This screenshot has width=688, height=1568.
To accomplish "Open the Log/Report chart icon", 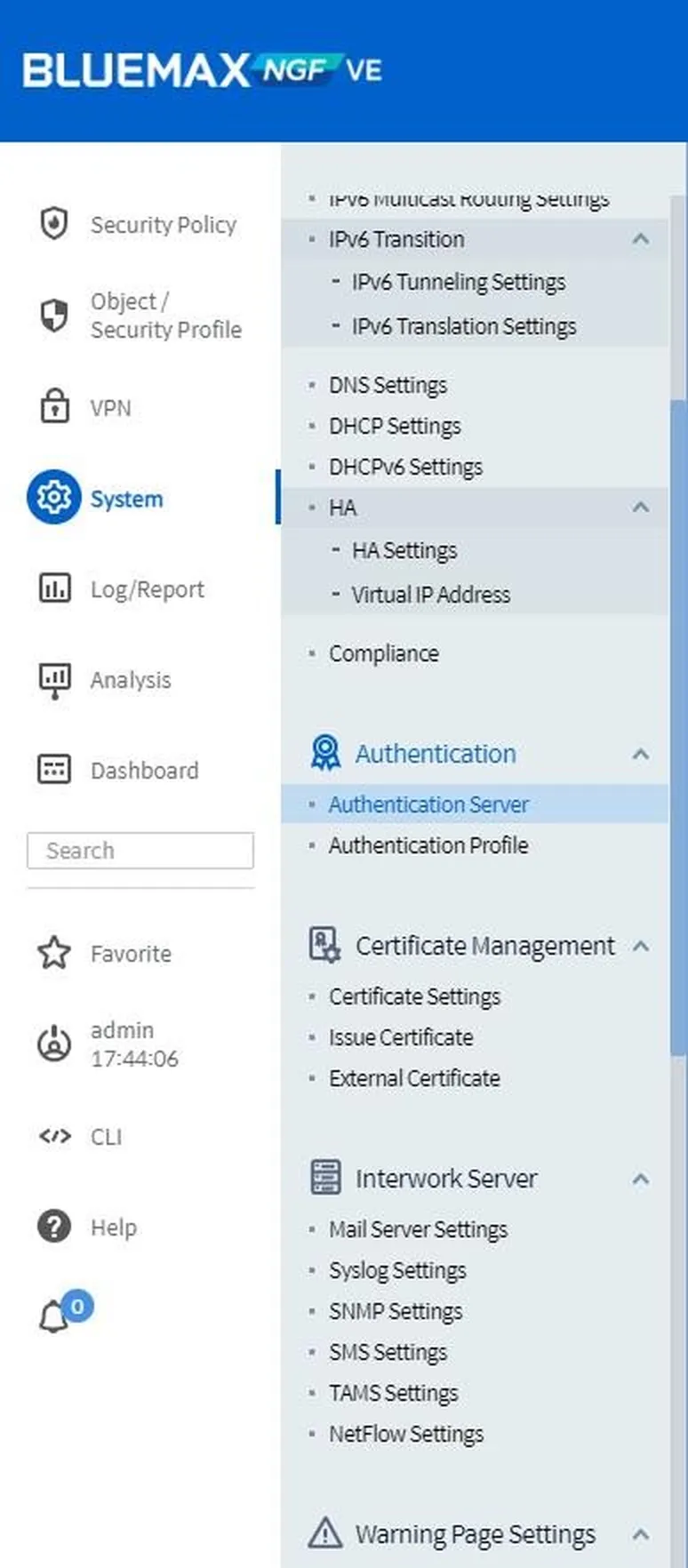I will click(x=54, y=588).
